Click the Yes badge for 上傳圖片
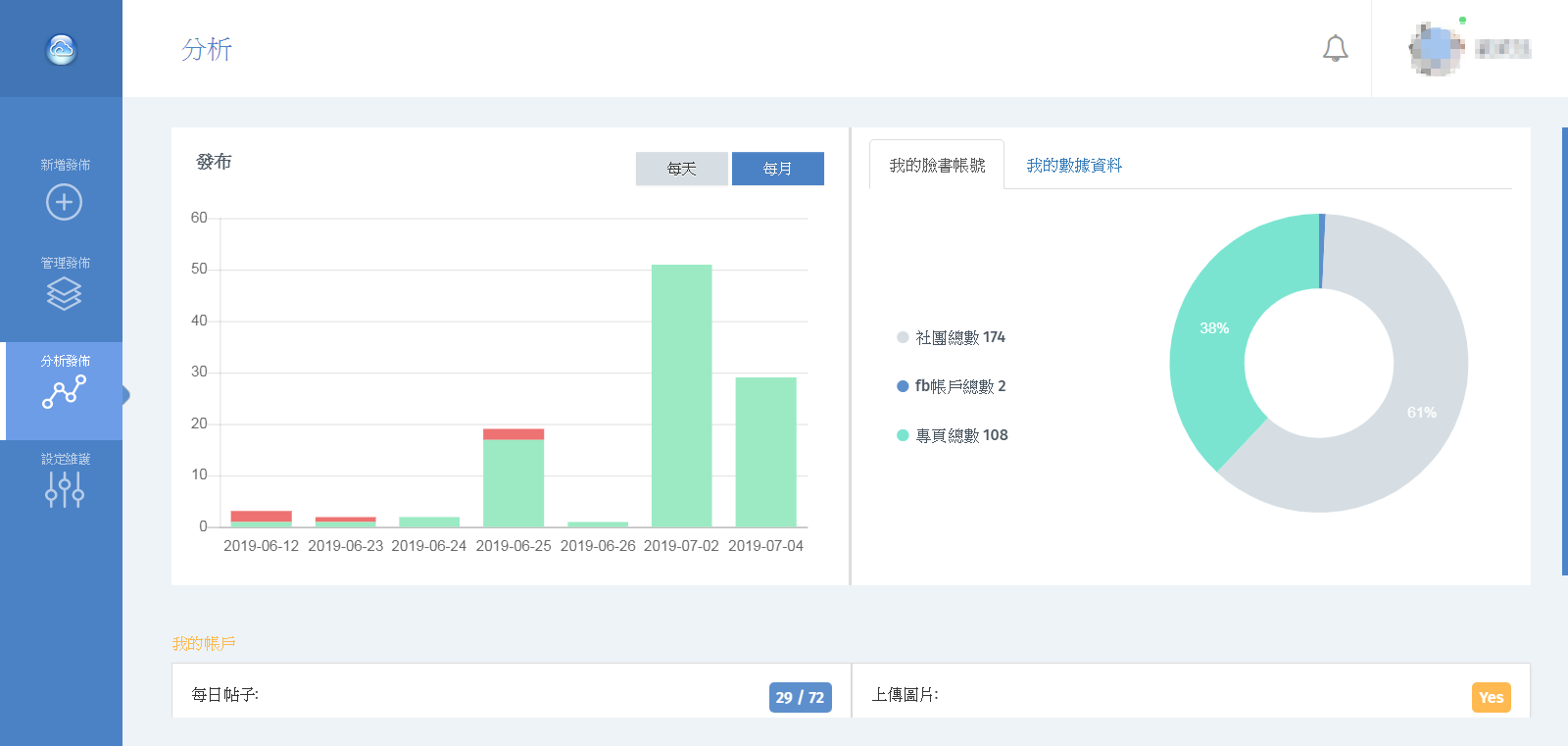This screenshot has height=746, width=1568. [1491, 697]
